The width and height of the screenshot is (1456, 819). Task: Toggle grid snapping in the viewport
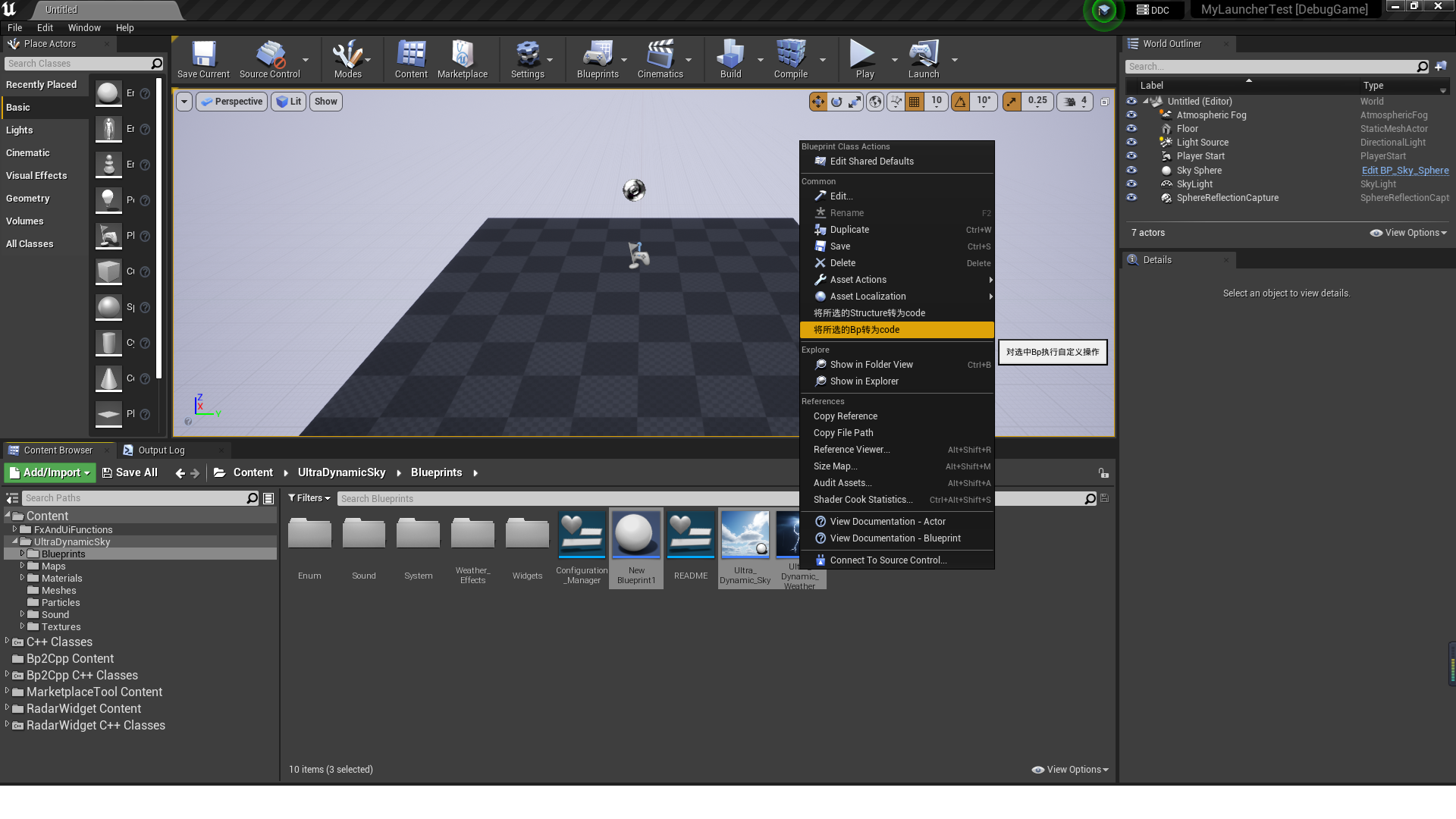[x=915, y=102]
